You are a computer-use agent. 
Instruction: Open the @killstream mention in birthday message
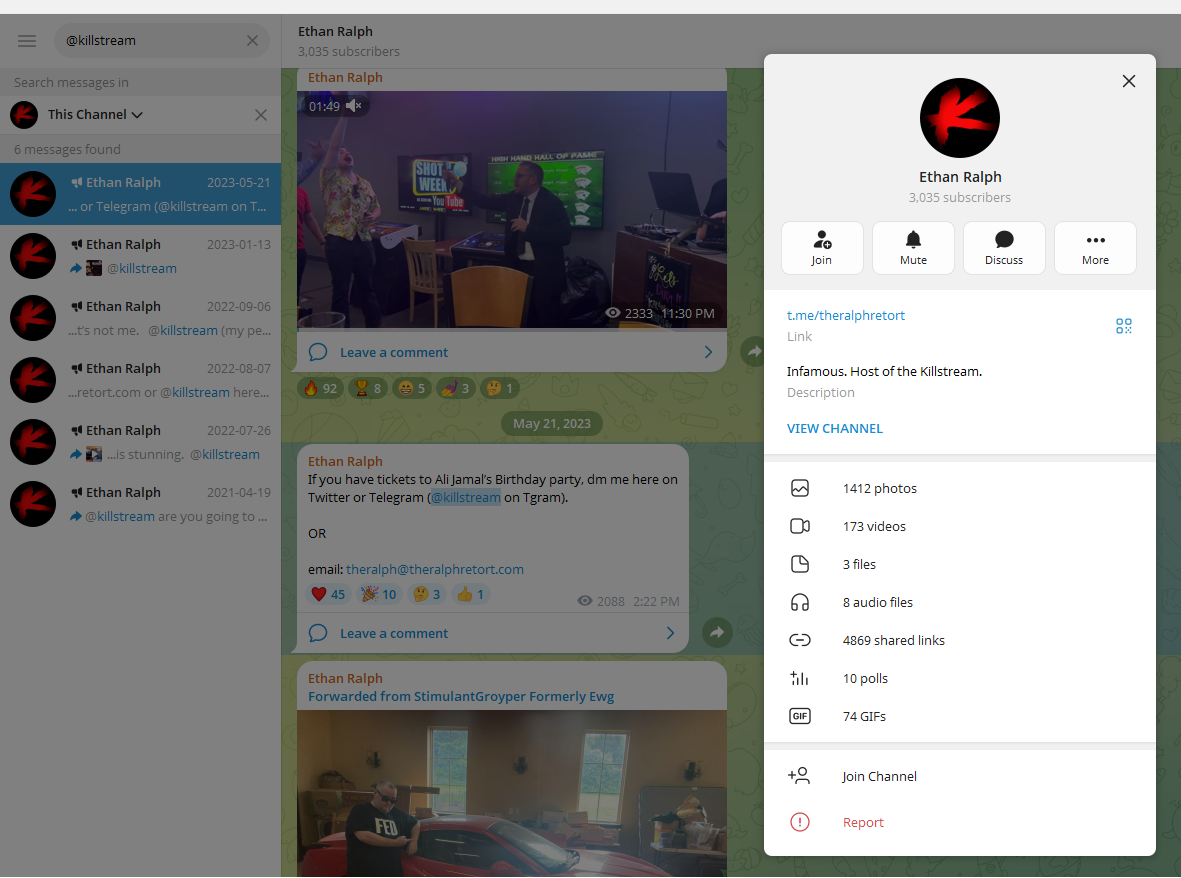point(465,497)
